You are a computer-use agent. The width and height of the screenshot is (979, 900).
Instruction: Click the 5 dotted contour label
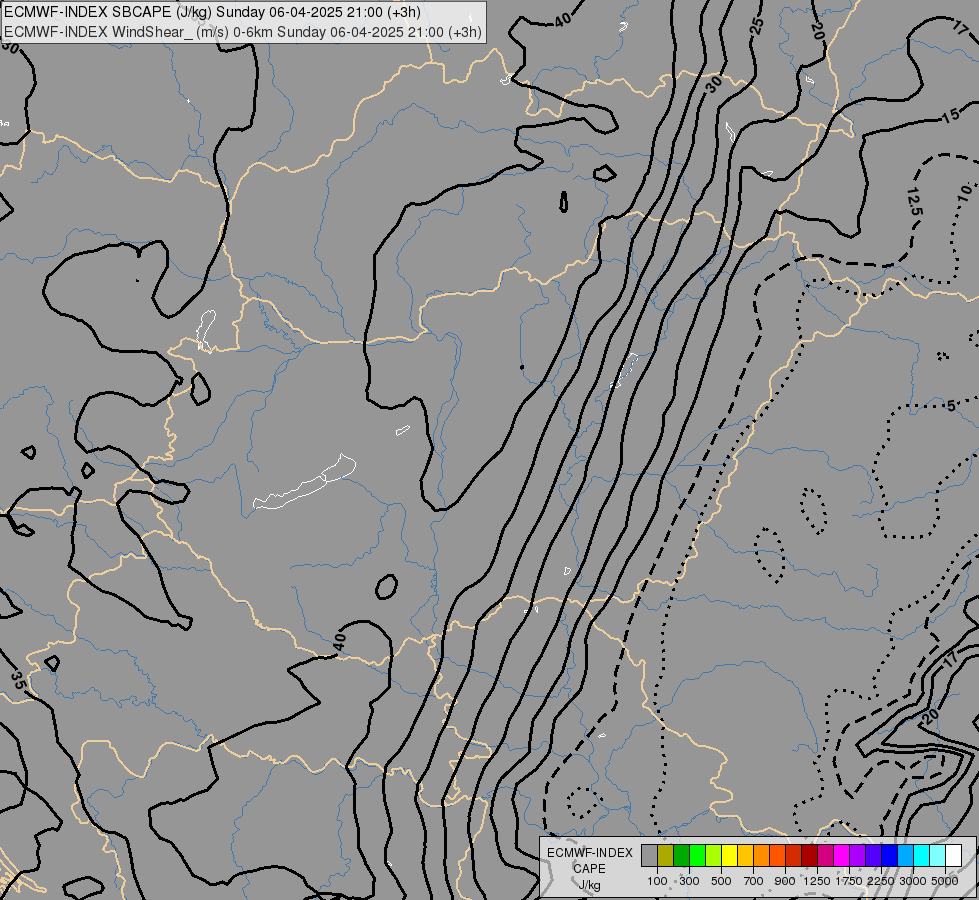(950, 406)
